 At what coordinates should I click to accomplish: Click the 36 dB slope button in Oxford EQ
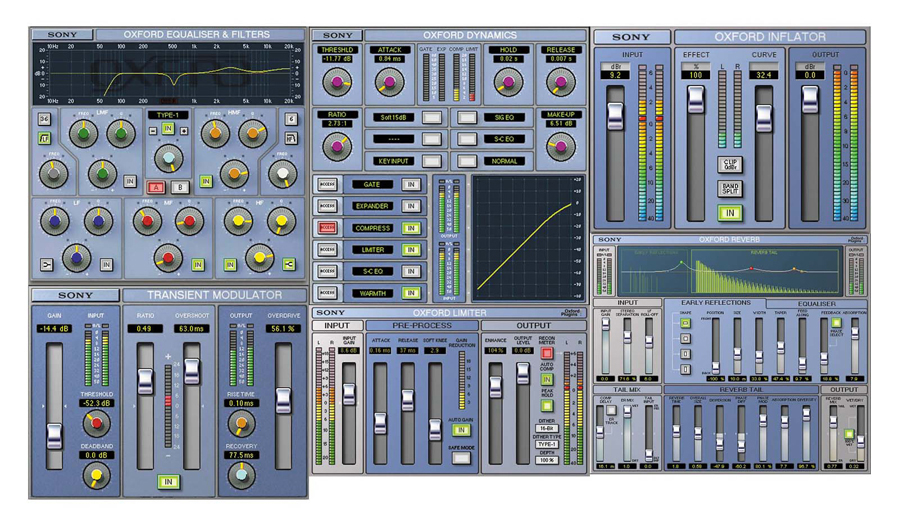click(44, 119)
